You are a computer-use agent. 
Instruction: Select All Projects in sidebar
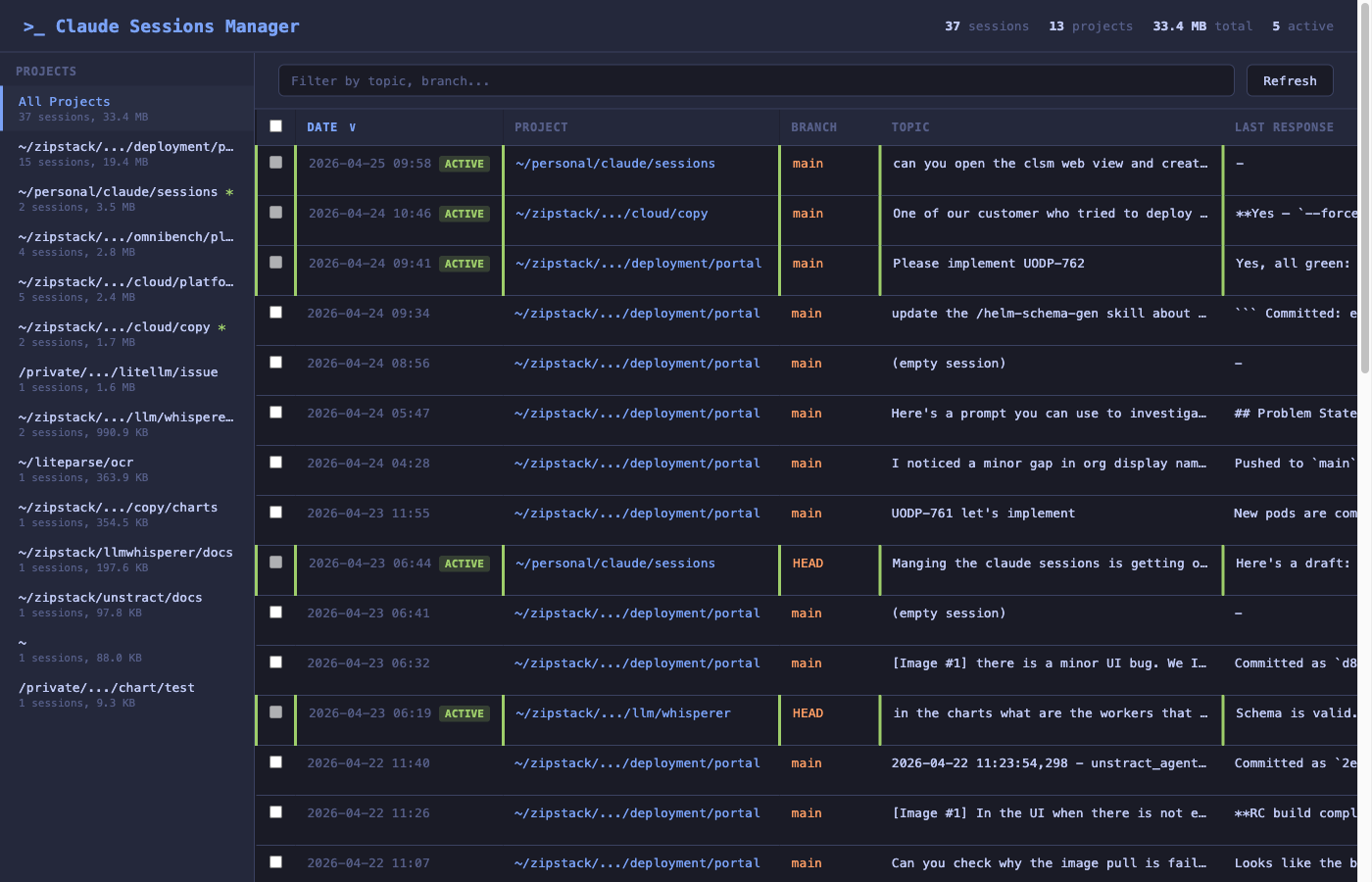(65, 102)
